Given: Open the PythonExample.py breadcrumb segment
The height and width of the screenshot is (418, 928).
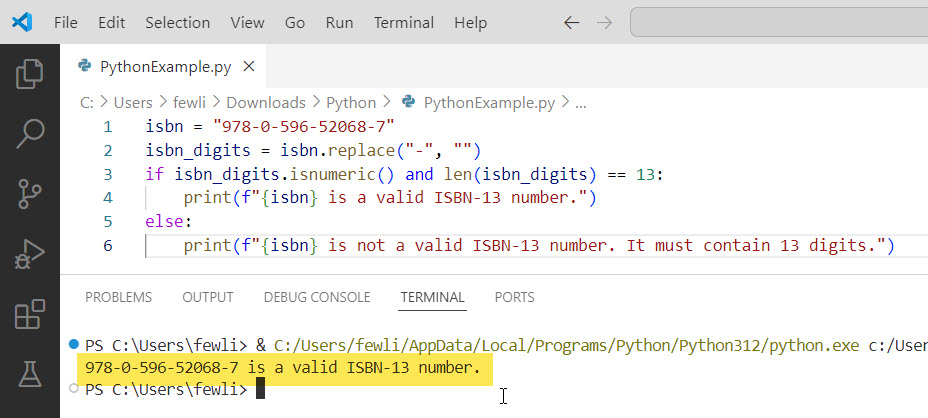Looking at the screenshot, I should 489,102.
